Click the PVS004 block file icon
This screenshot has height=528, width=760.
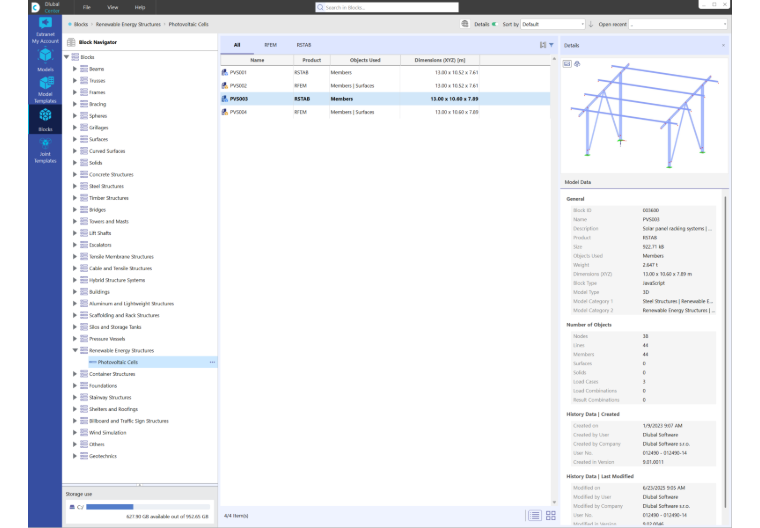pyautogui.click(x=224, y=112)
